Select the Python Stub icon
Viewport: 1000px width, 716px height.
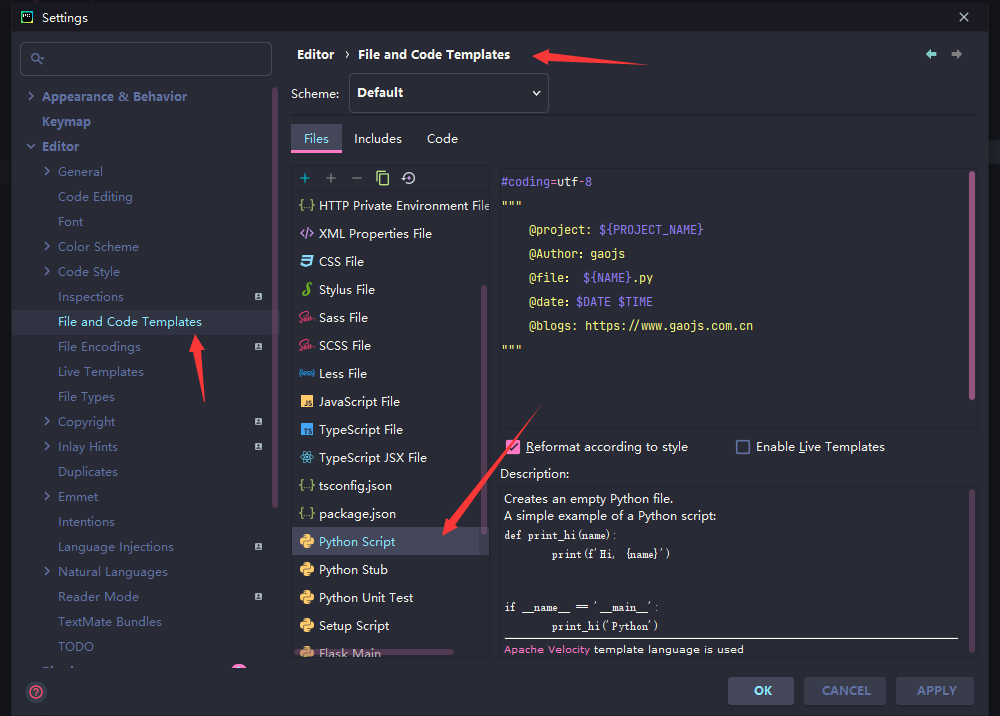tap(307, 569)
